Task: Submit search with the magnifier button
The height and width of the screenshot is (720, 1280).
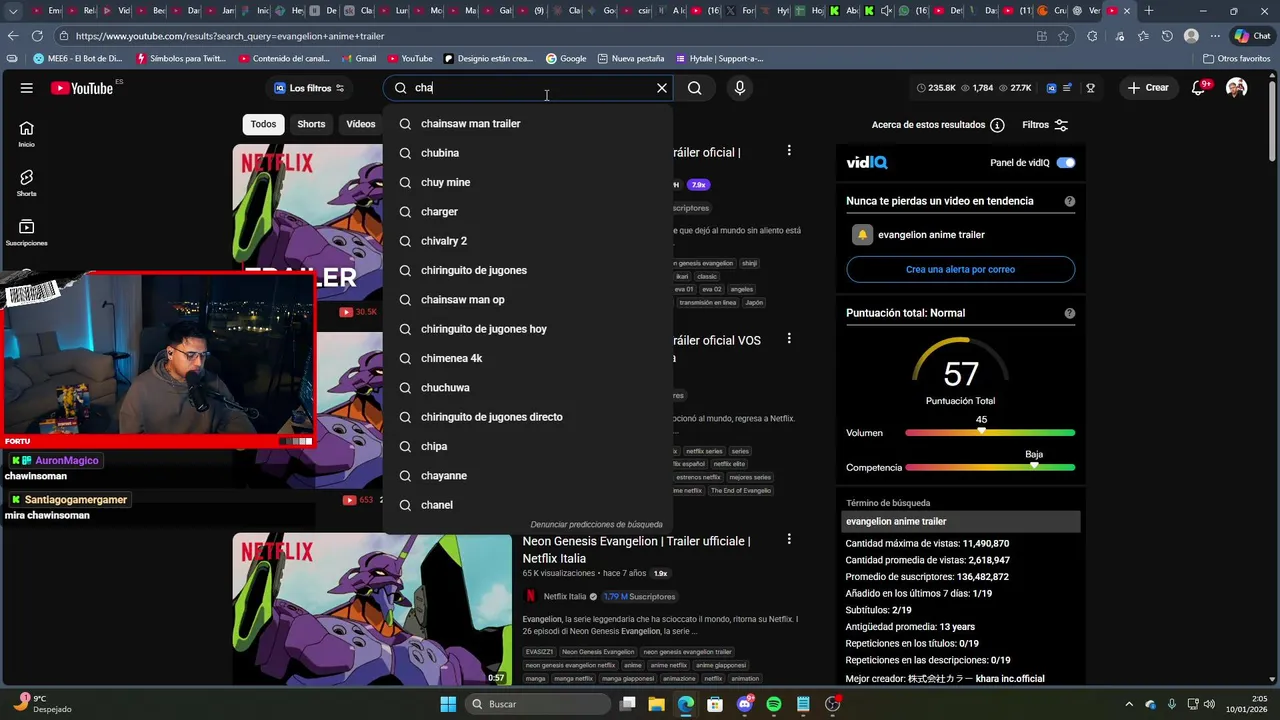Action: tap(694, 88)
